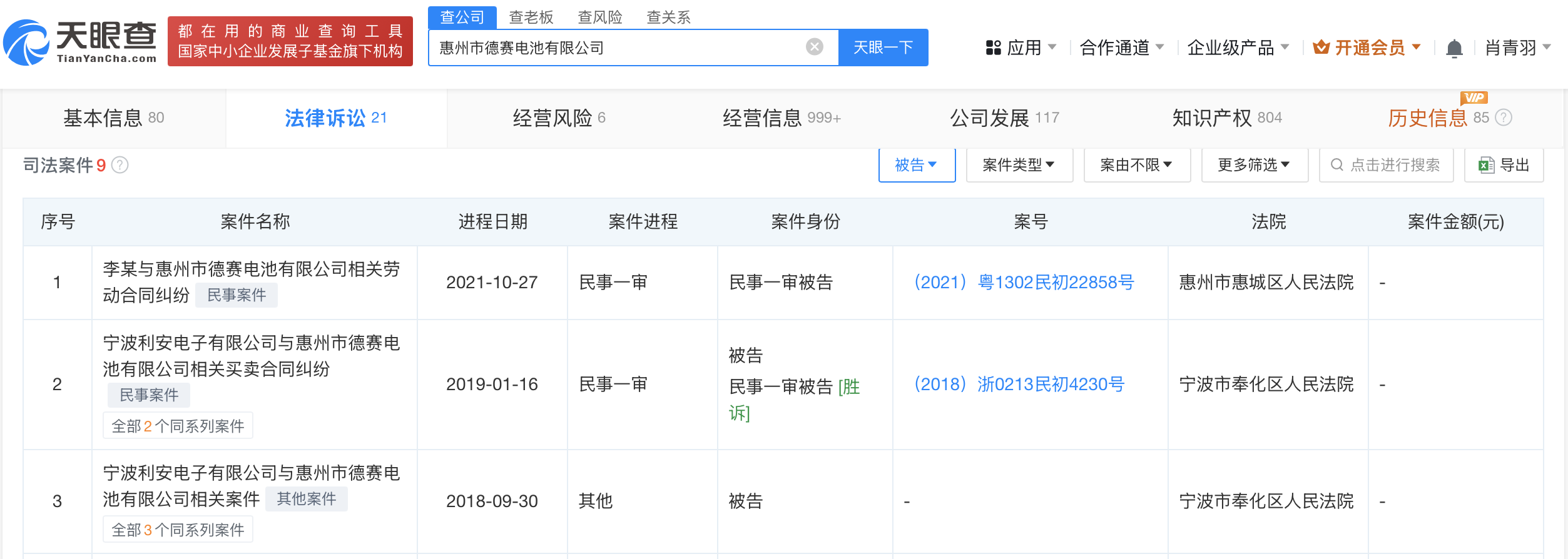
Task: Click the 其他案件 tag in row 3
Action: [307, 499]
